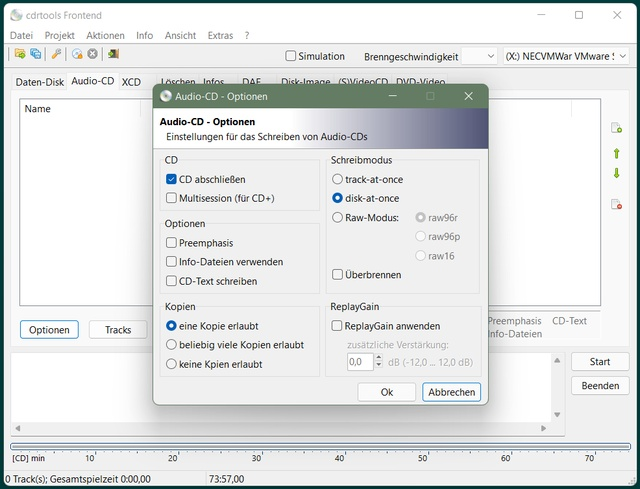The width and height of the screenshot is (640, 489).
Task: Enable the CD-Text schreiben option
Action: click(x=172, y=281)
